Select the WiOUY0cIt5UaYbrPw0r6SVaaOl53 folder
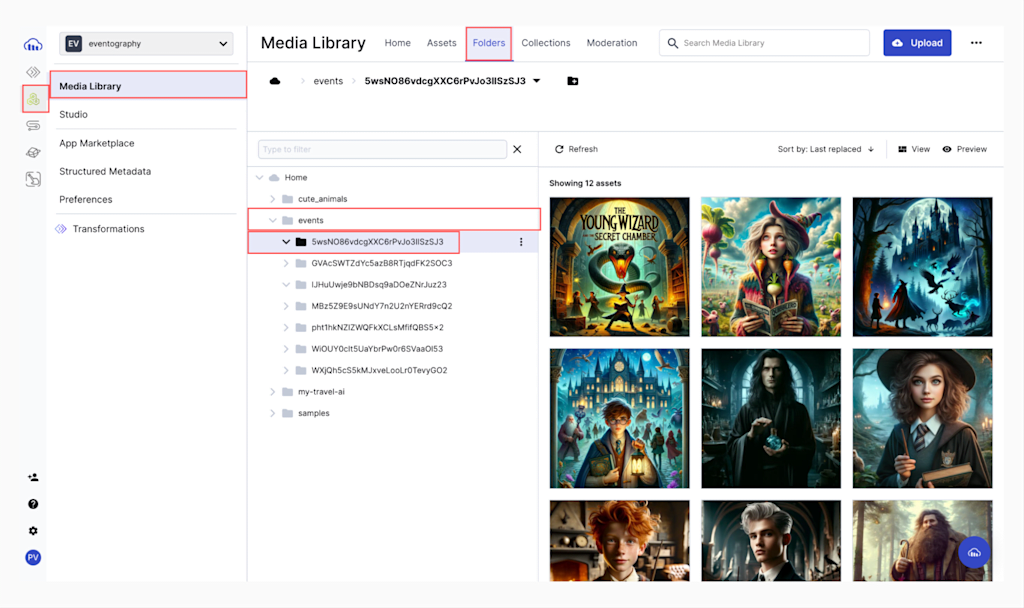The width and height of the screenshot is (1024, 608). click(377, 349)
